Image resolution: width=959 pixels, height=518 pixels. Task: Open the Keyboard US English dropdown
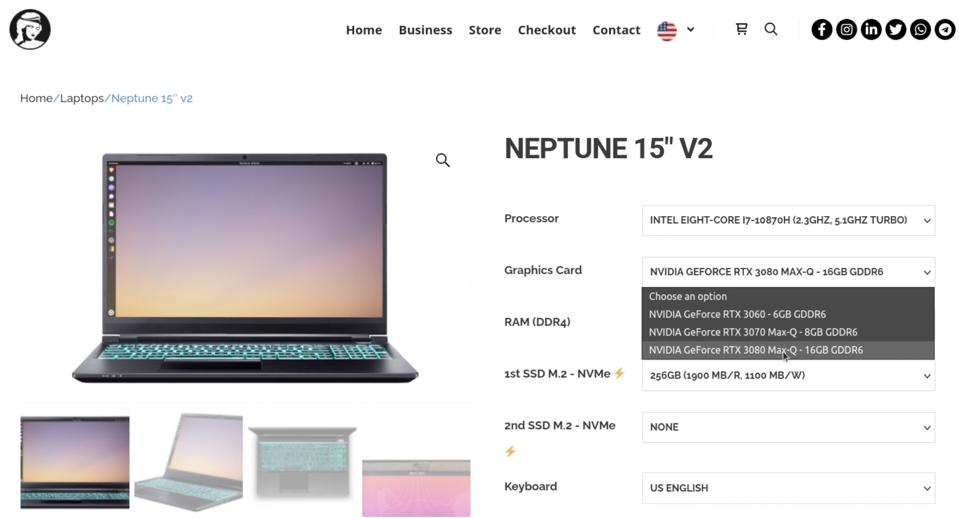[x=788, y=488]
